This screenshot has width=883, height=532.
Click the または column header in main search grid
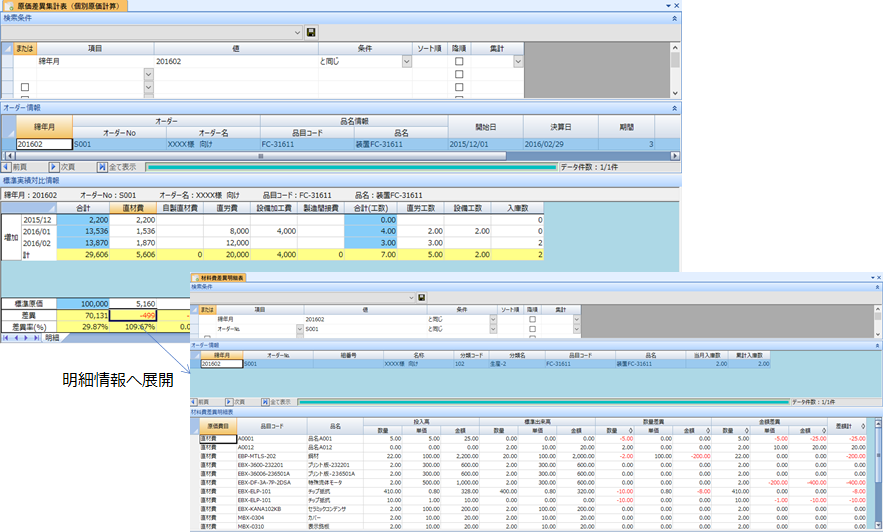[25, 48]
